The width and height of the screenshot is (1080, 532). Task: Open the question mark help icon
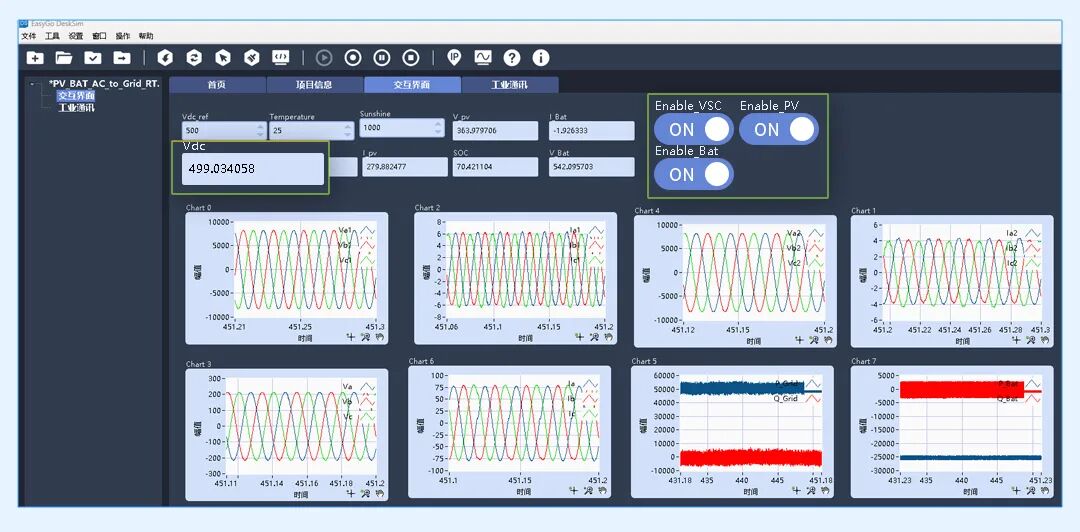click(512, 58)
